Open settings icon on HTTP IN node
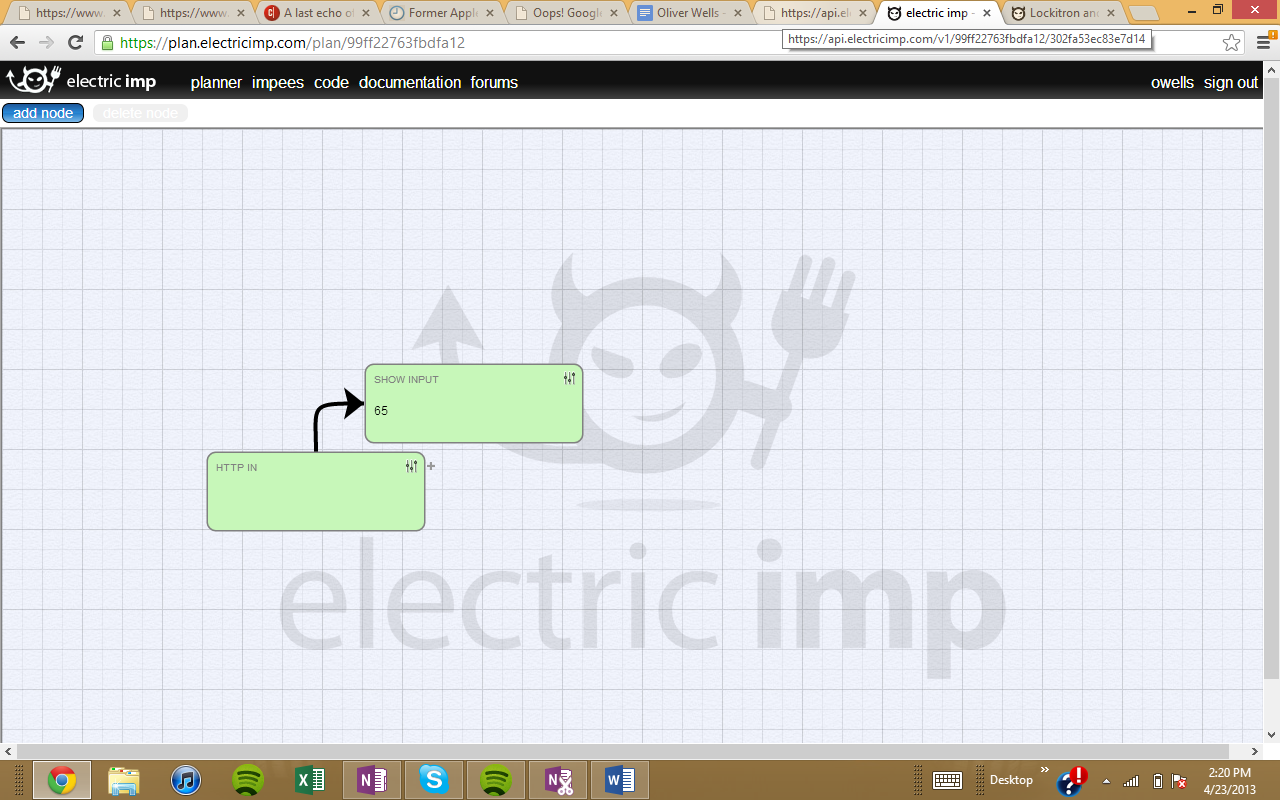Image resolution: width=1280 pixels, height=800 pixels. (412, 466)
